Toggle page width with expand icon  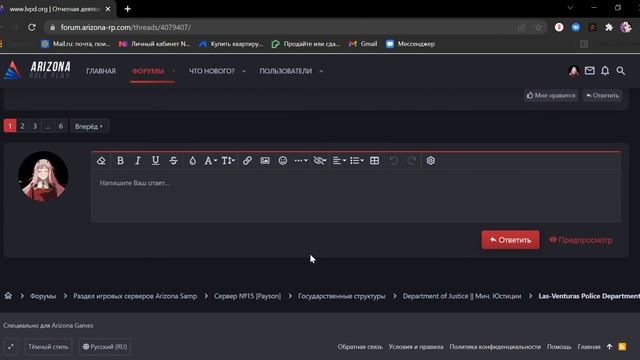coord(11,347)
